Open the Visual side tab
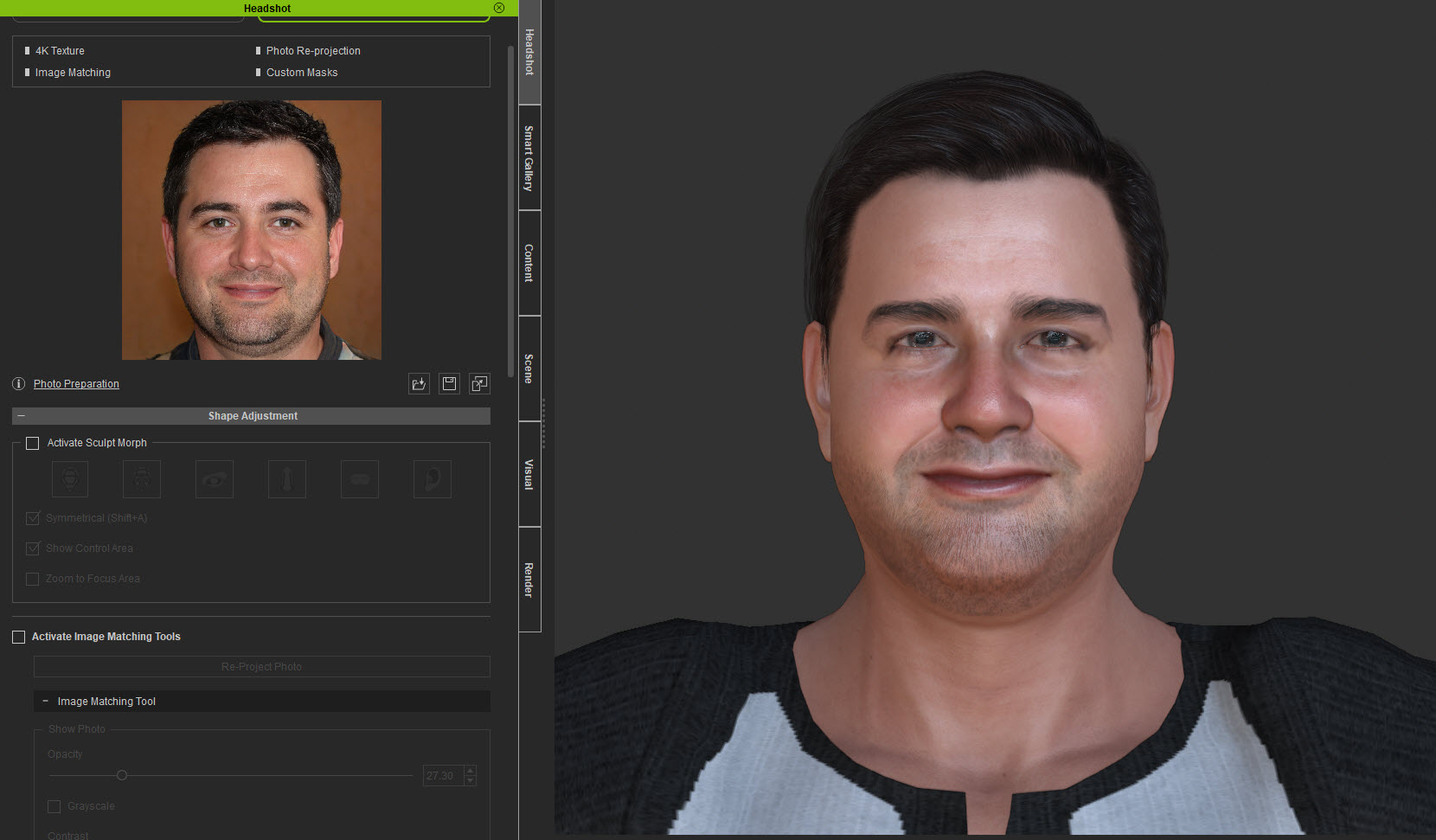This screenshot has width=1436, height=840. coord(529,474)
